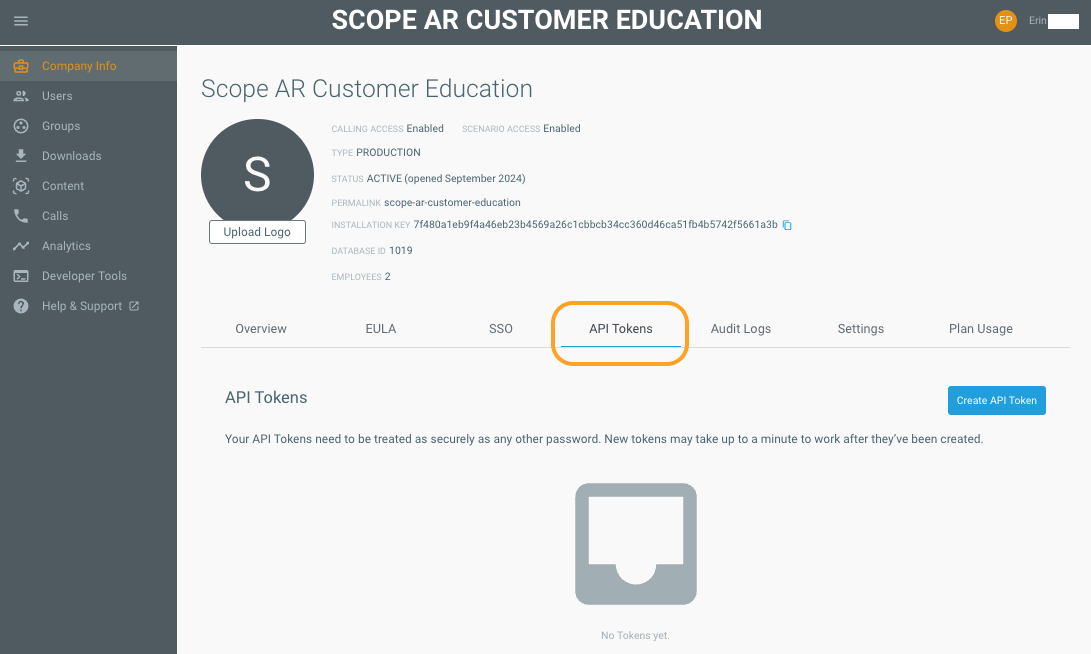
Task: Switch to the Overview tab
Action: coord(261,328)
